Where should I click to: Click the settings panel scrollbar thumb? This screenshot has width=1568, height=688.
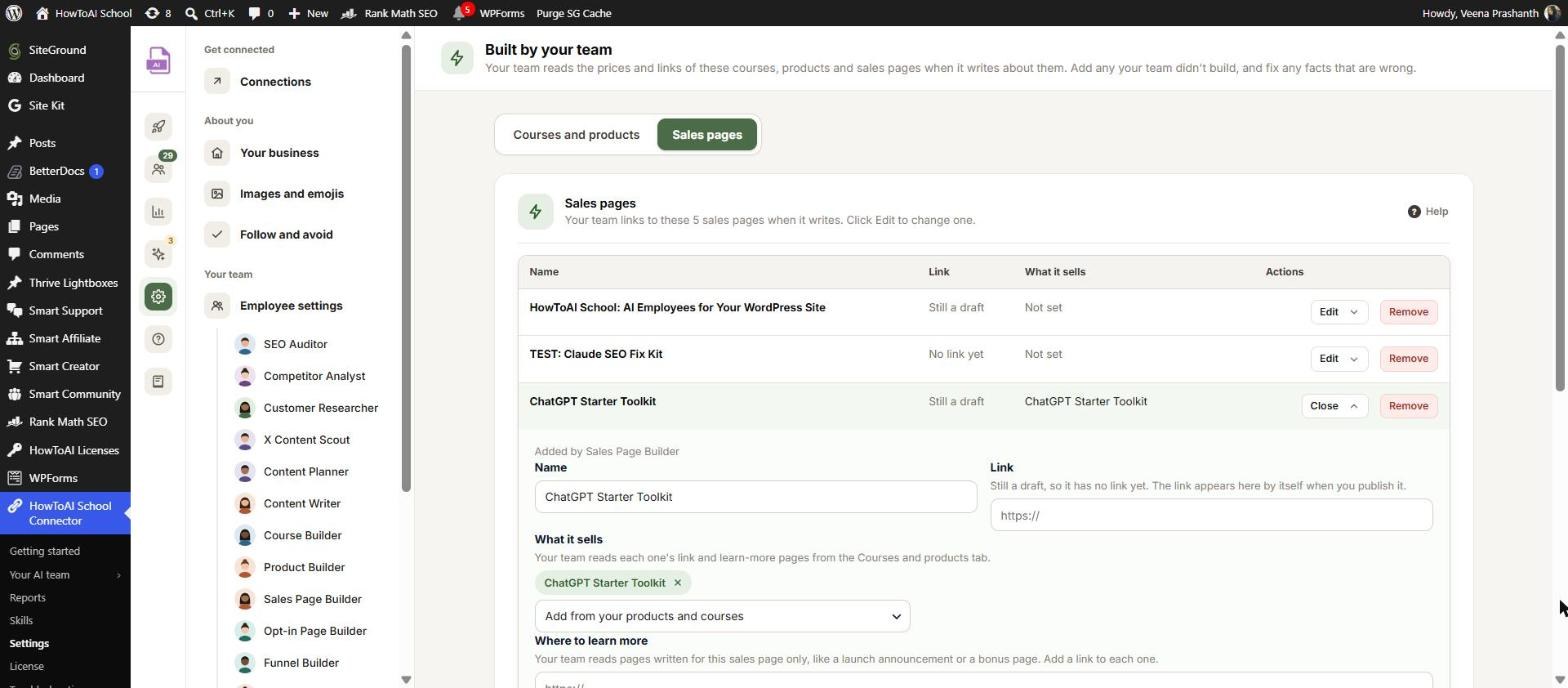click(406, 268)
